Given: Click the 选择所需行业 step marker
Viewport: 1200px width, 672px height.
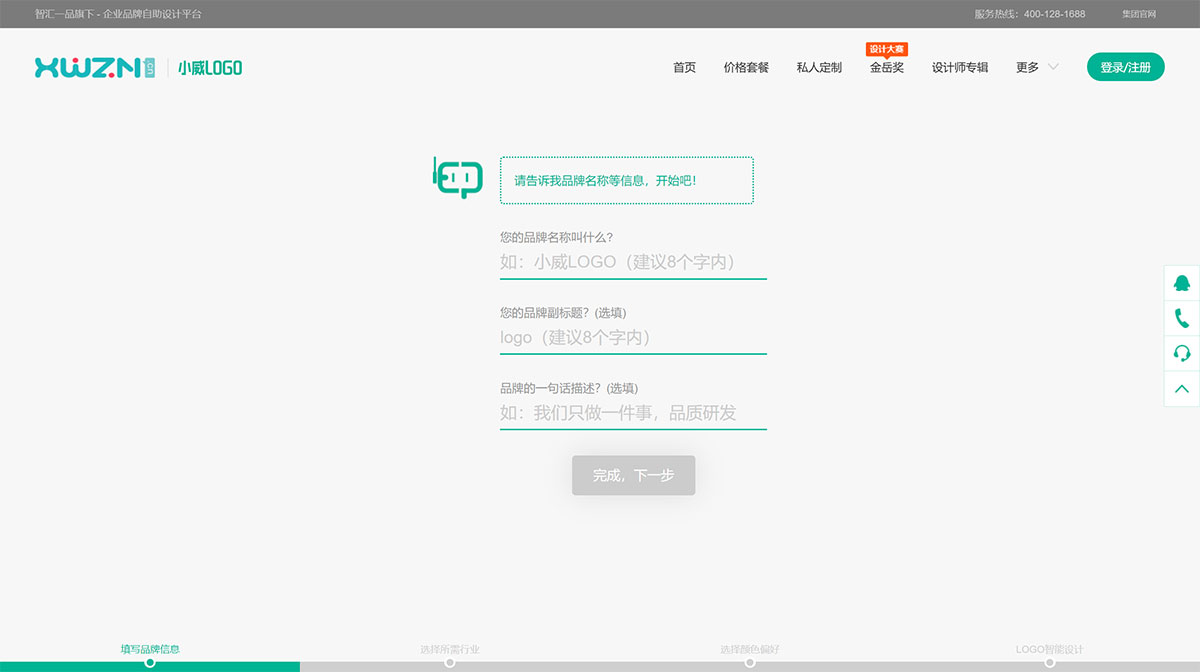Looking at the screenshot, I should [x=450, y=648].
